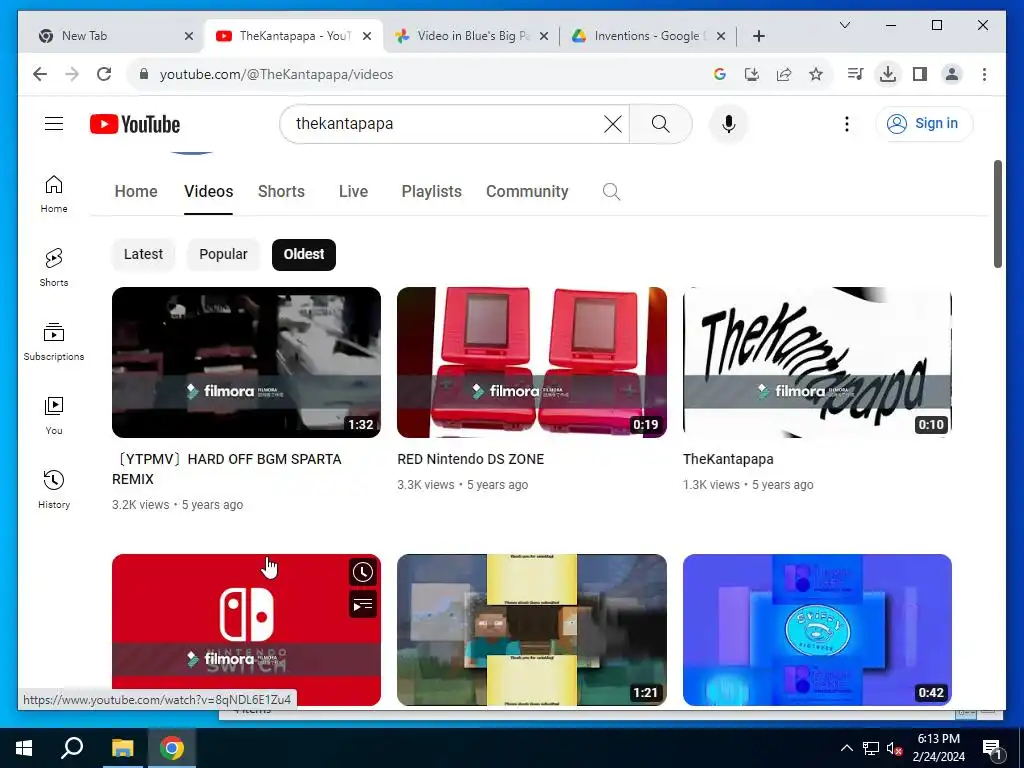1024x768 pixels.
Task: Open the TheKantapapa video thumbnail
Action: pos(817,362)
